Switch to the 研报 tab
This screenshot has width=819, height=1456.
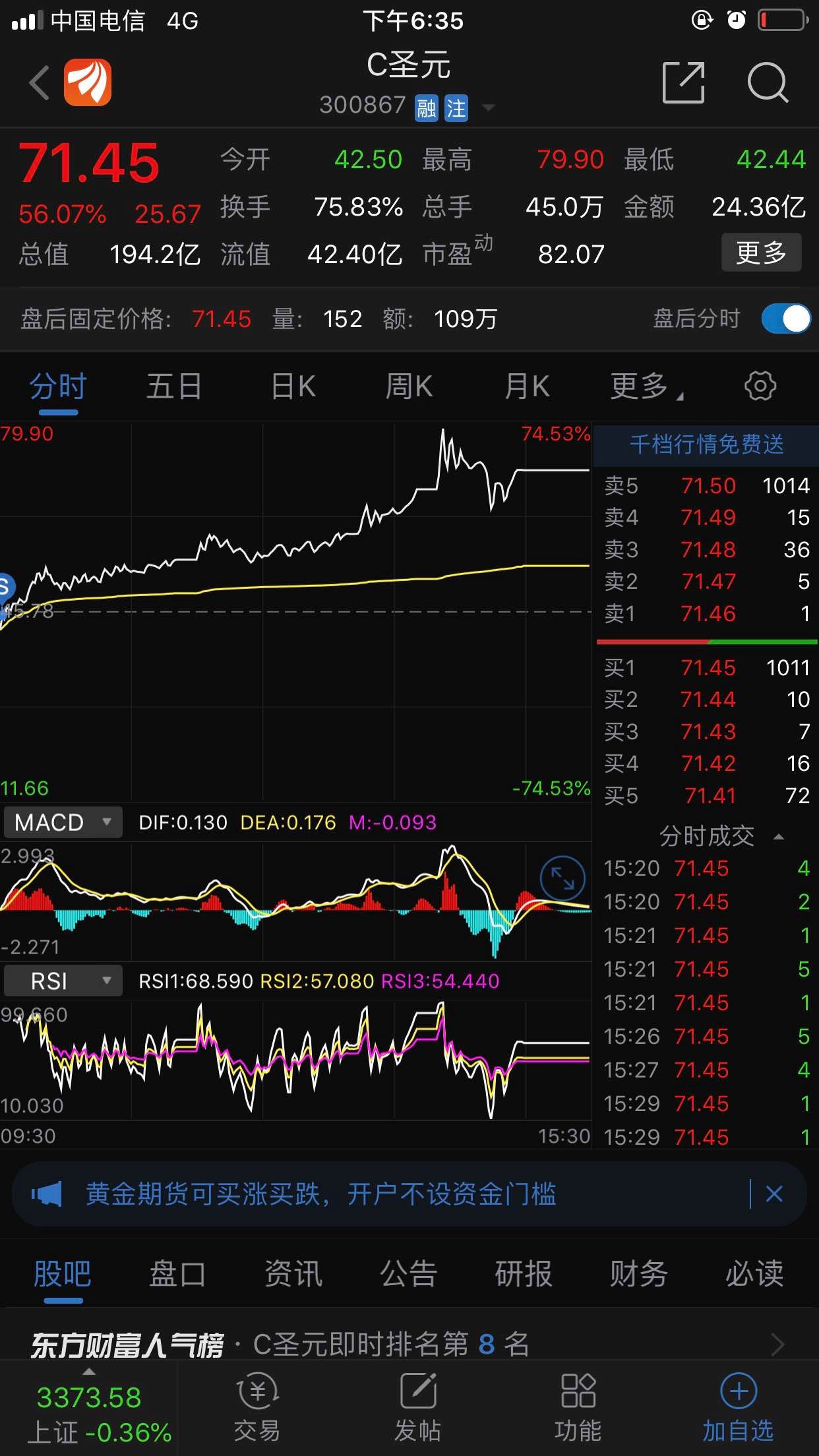[524, 1273]
